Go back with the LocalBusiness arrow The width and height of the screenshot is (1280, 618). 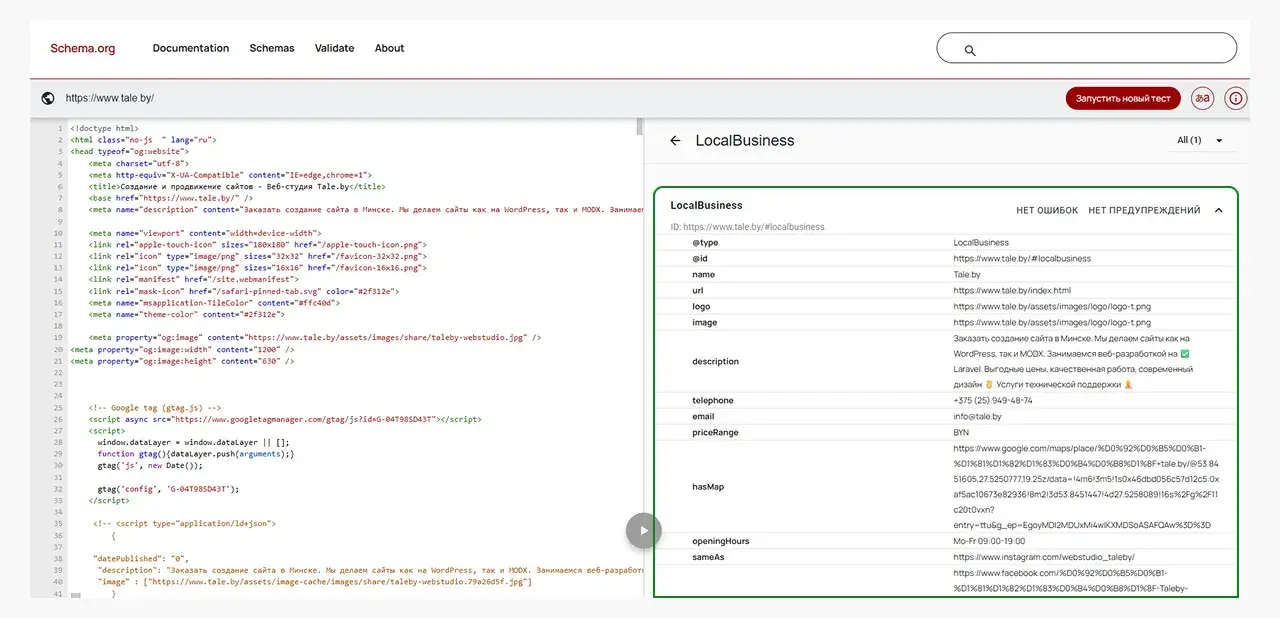click(675, 141)
